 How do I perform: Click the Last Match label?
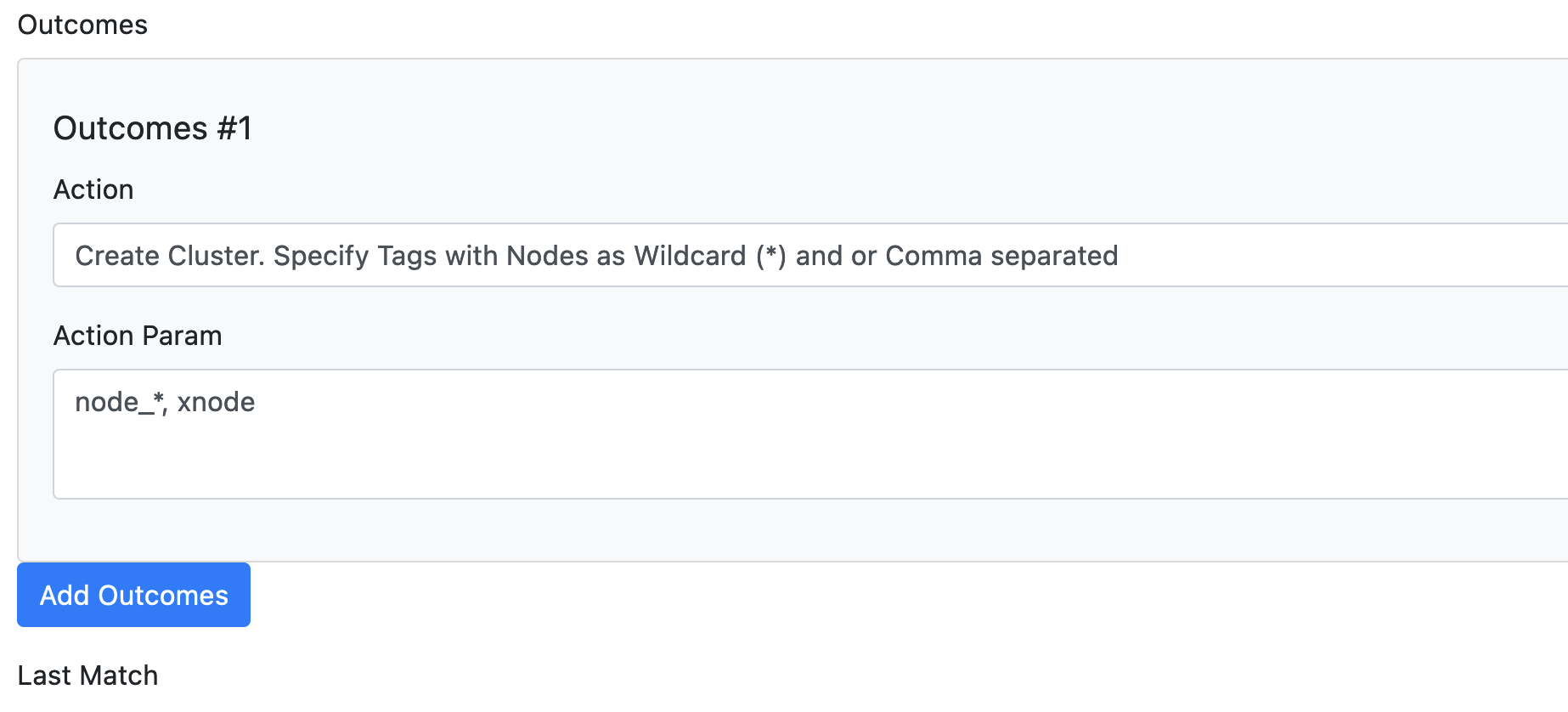87,675
